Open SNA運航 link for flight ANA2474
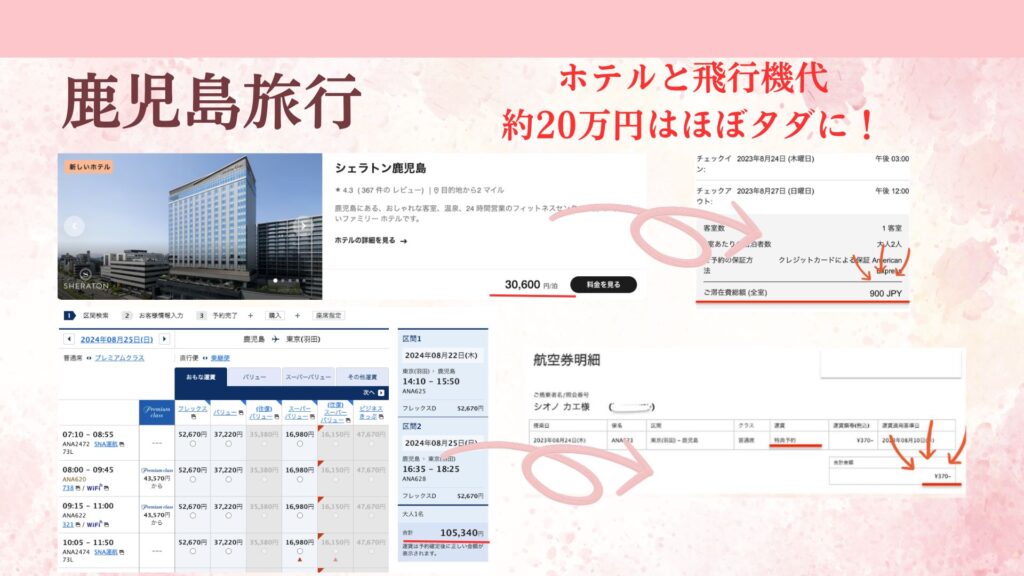This screenshot has height=576, width=1024. coord(106,552)
